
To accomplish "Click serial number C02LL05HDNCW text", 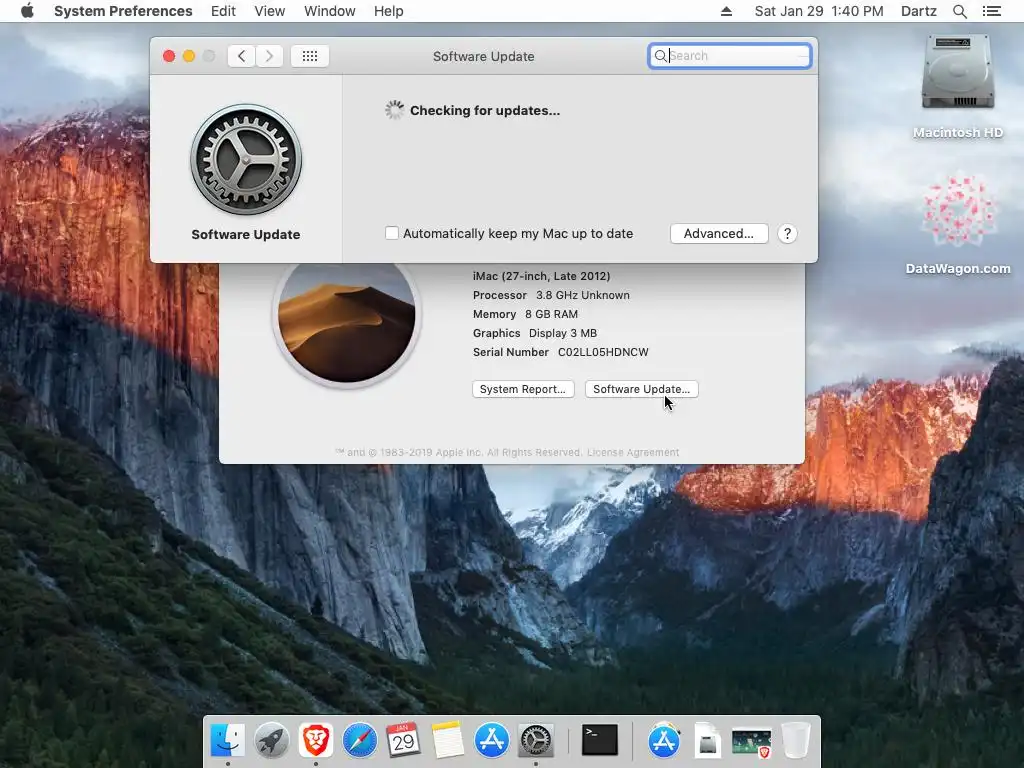I will [x=603, y=352].
